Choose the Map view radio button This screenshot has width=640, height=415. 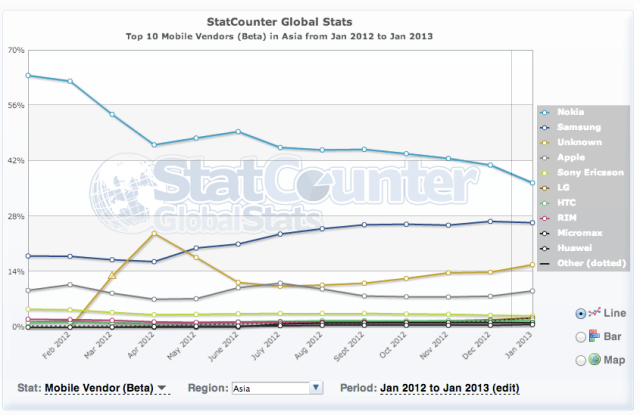[x=581, y=360]
